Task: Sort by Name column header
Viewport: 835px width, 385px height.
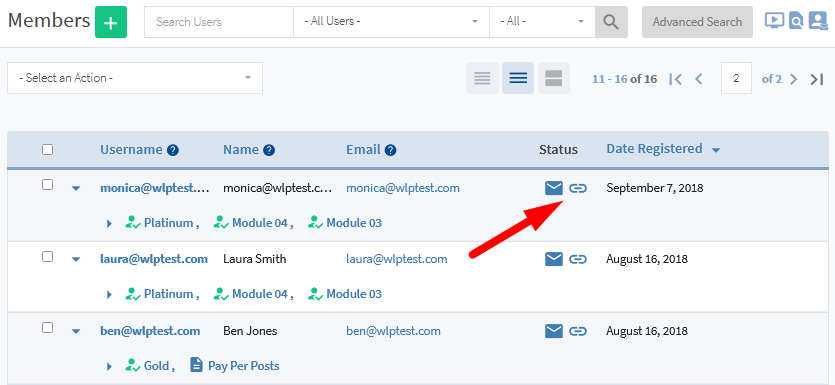Action: [241, 150]
